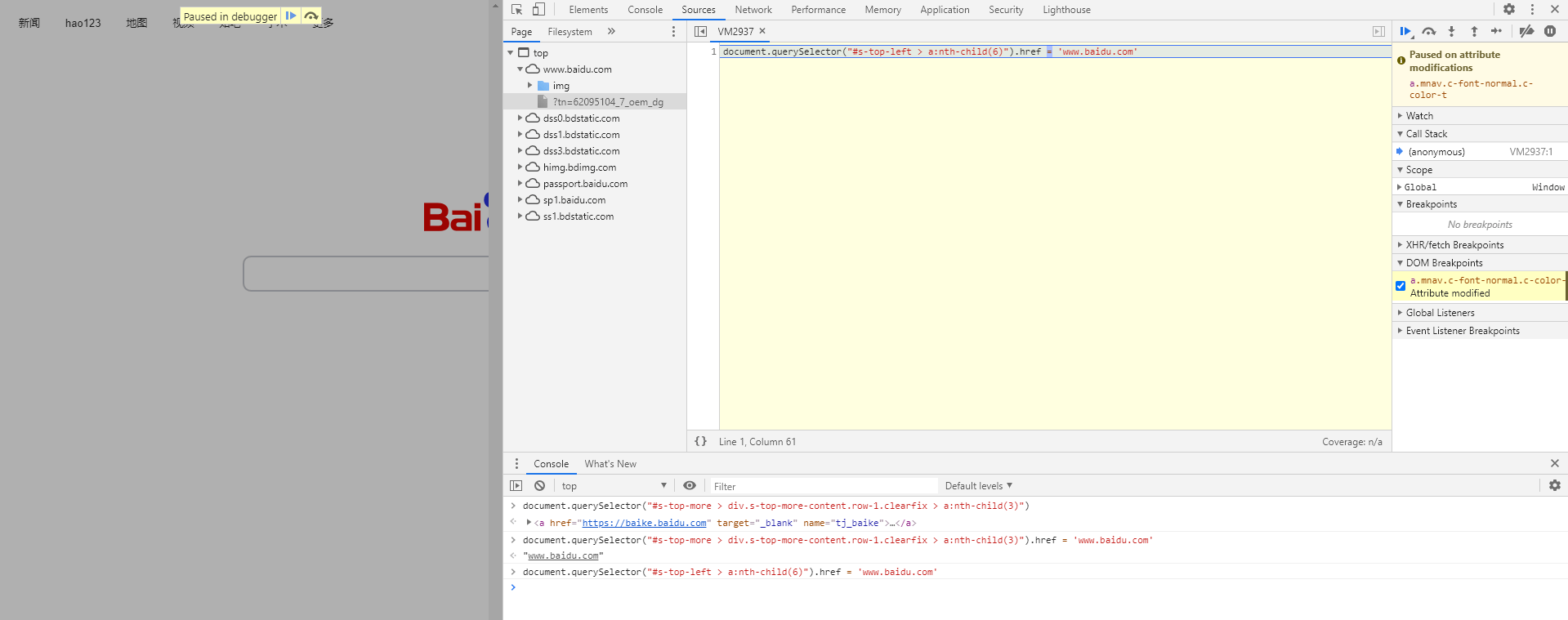1568x620 pixels.
Task: Deactivate all breakpoints icon
Action: point(1526,31)
